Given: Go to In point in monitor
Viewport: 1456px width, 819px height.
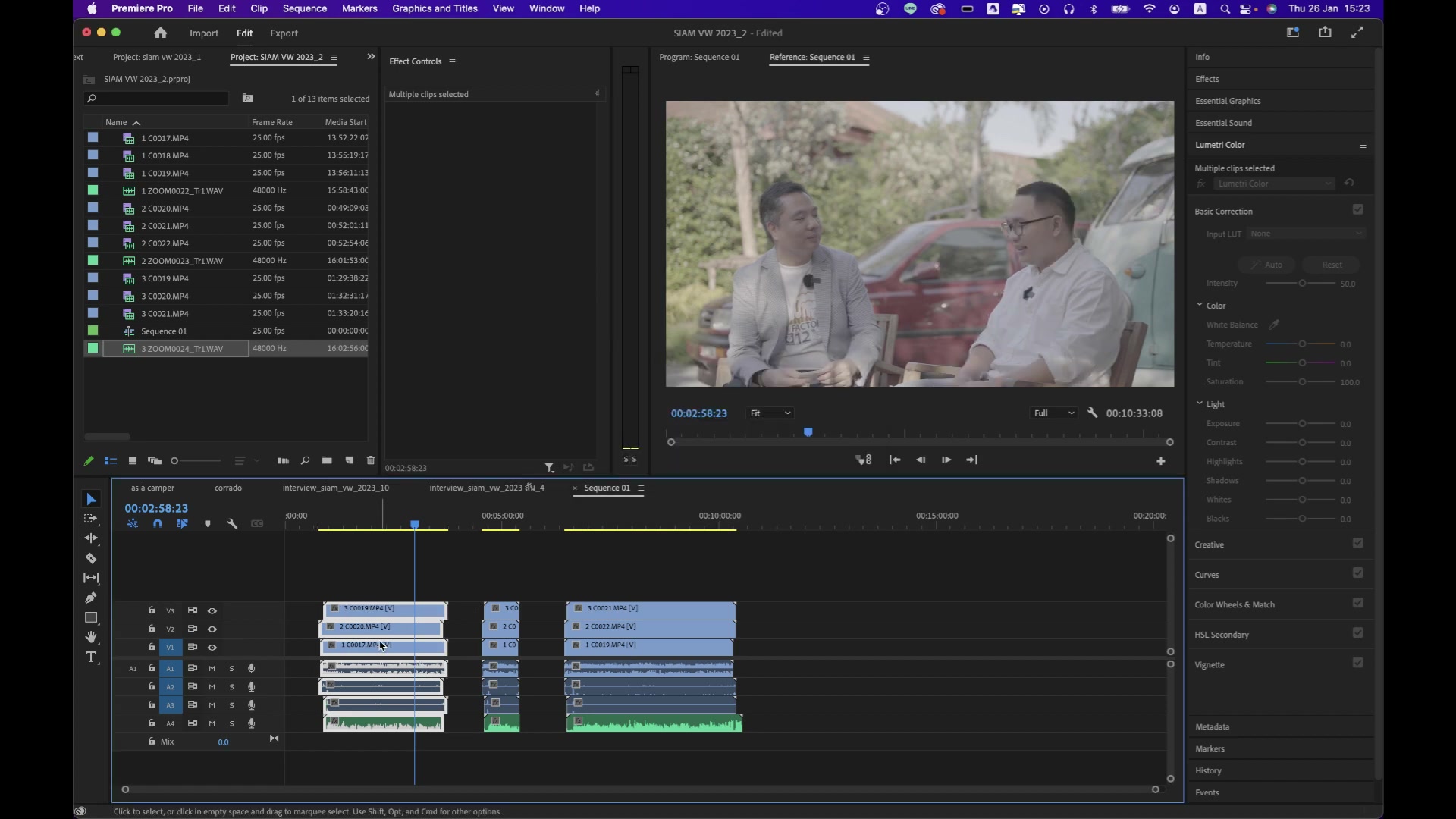Looking at the screenshot, I should pyautogui.click(x=895, y=460).
